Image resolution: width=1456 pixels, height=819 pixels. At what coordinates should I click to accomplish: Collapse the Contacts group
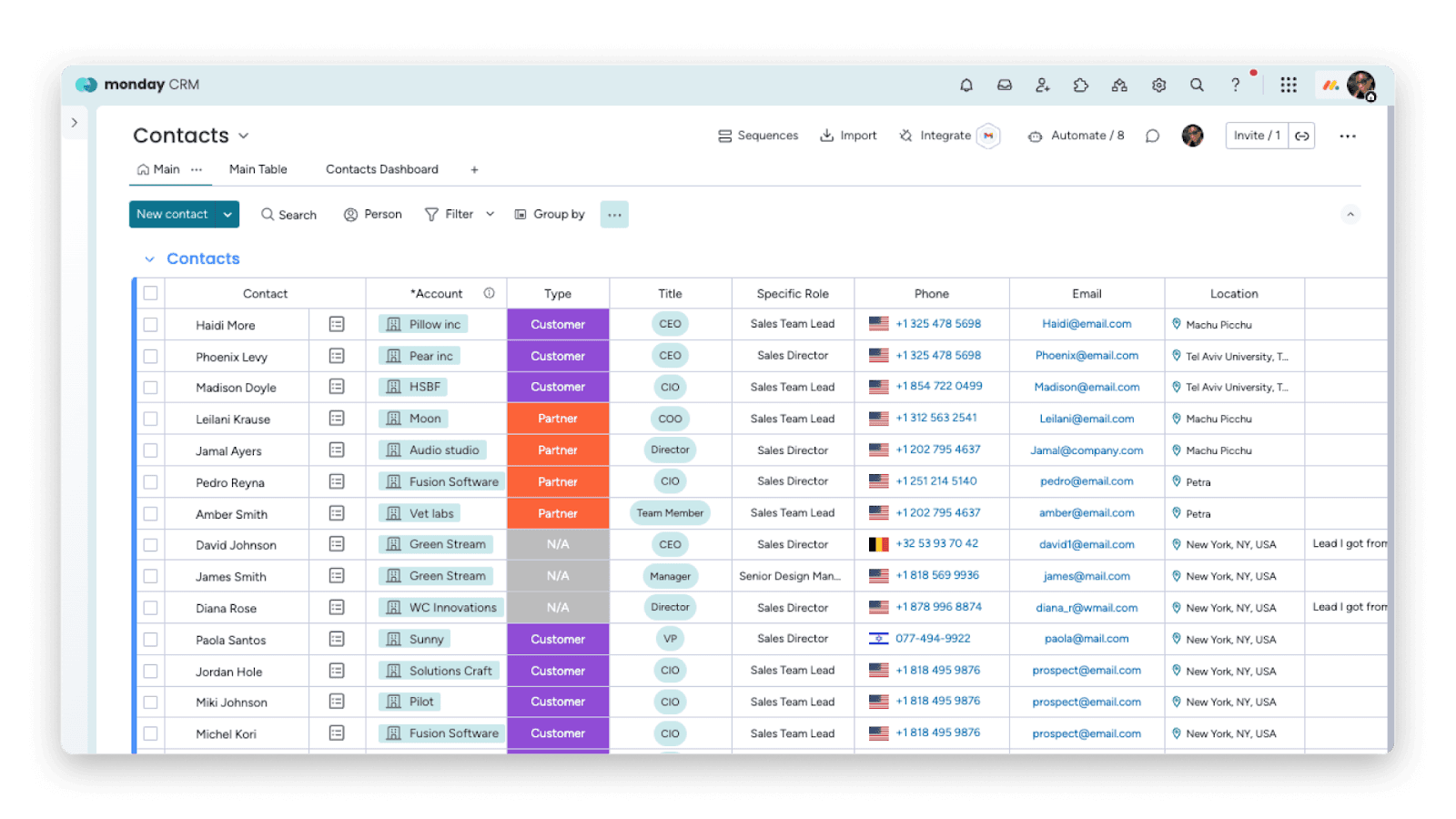[149, 259]
